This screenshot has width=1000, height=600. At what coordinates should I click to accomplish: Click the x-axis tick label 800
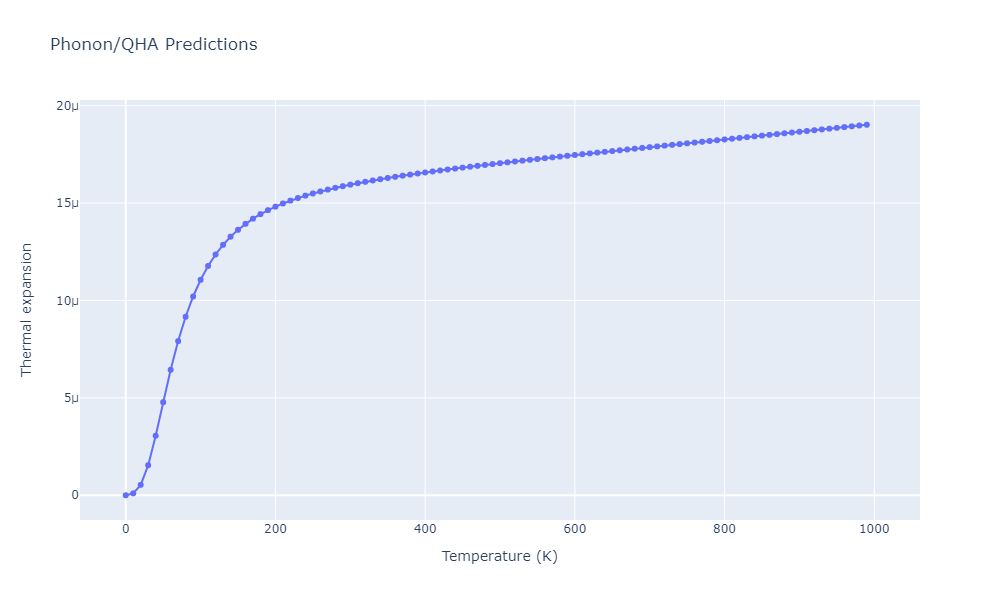pos(725,529)
